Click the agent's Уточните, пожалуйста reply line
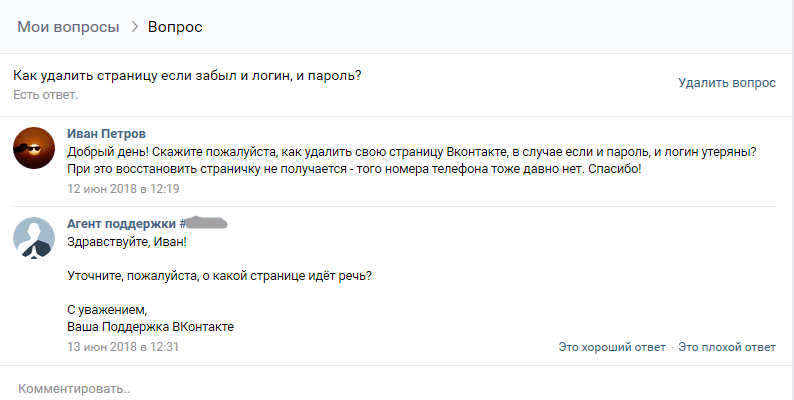794x400 pixels. 219,276
